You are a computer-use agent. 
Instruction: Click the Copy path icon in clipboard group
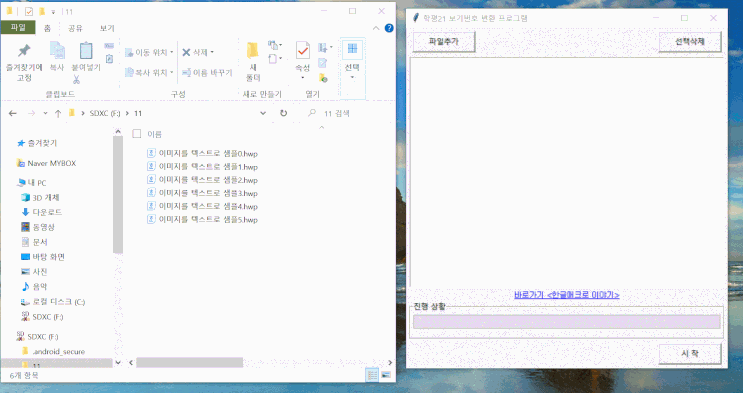tap(109, 46)
